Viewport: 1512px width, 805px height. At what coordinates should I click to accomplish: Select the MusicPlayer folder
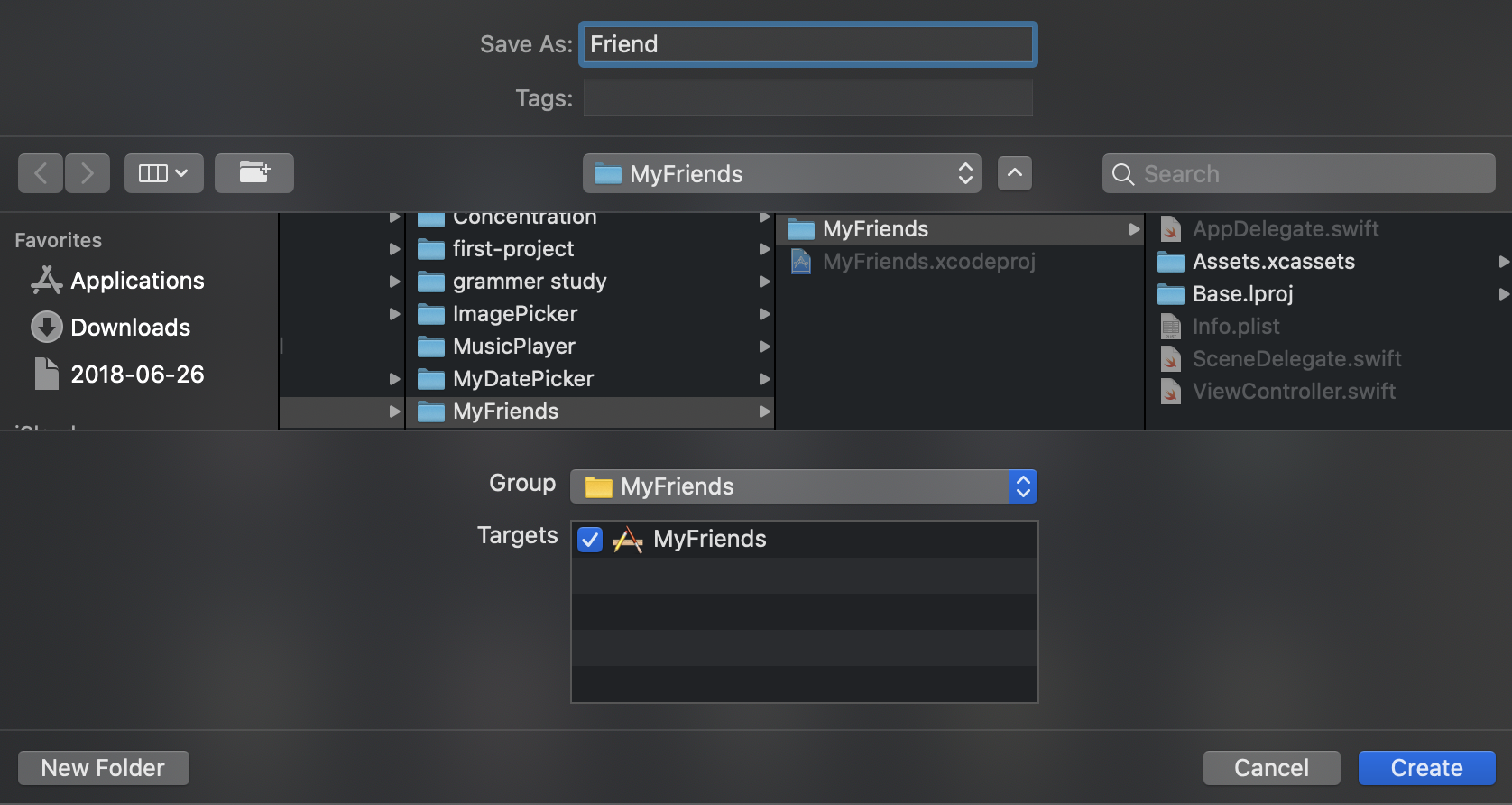(590, 347)
